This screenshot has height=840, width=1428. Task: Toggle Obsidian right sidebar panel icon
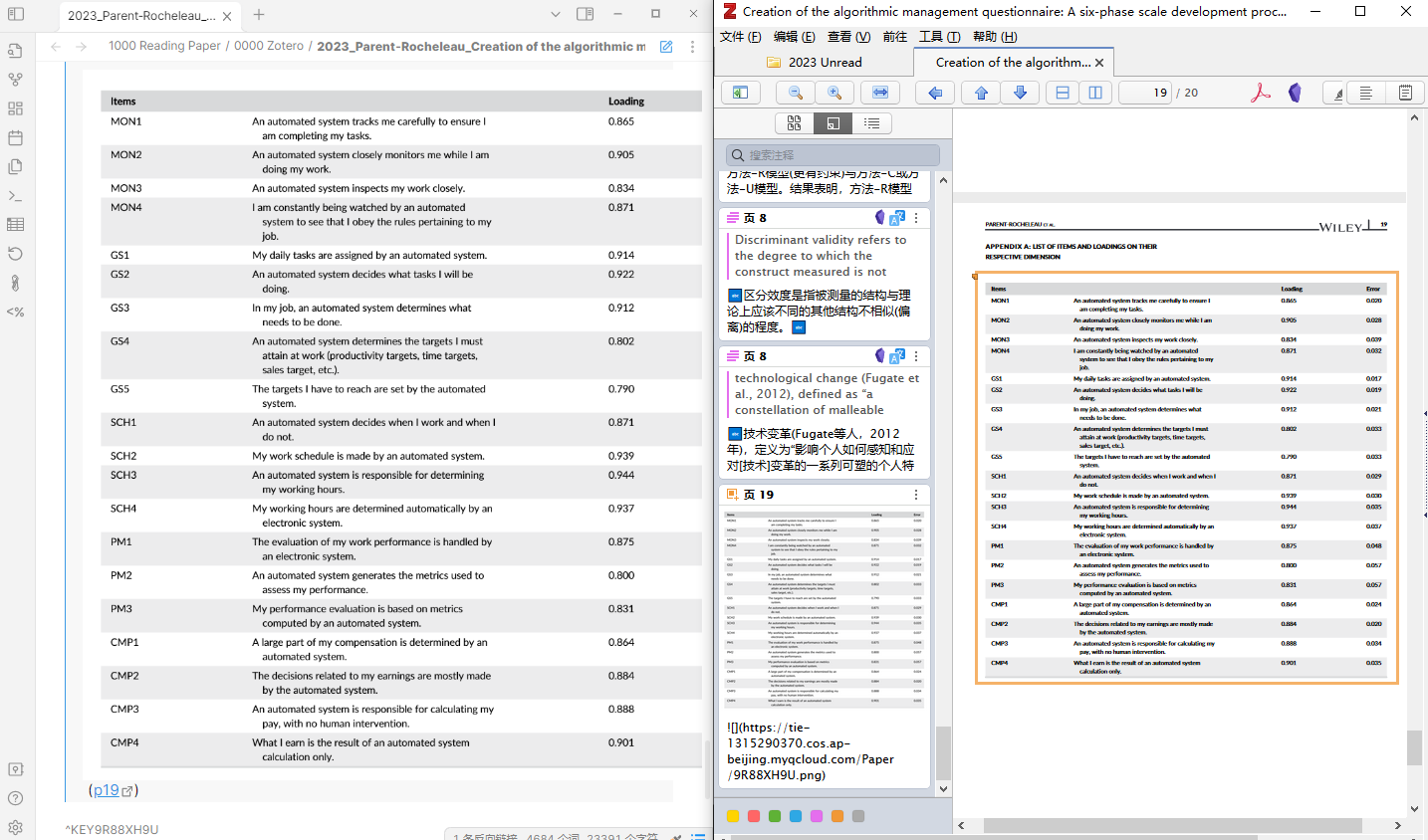click(x=586, y=14)
